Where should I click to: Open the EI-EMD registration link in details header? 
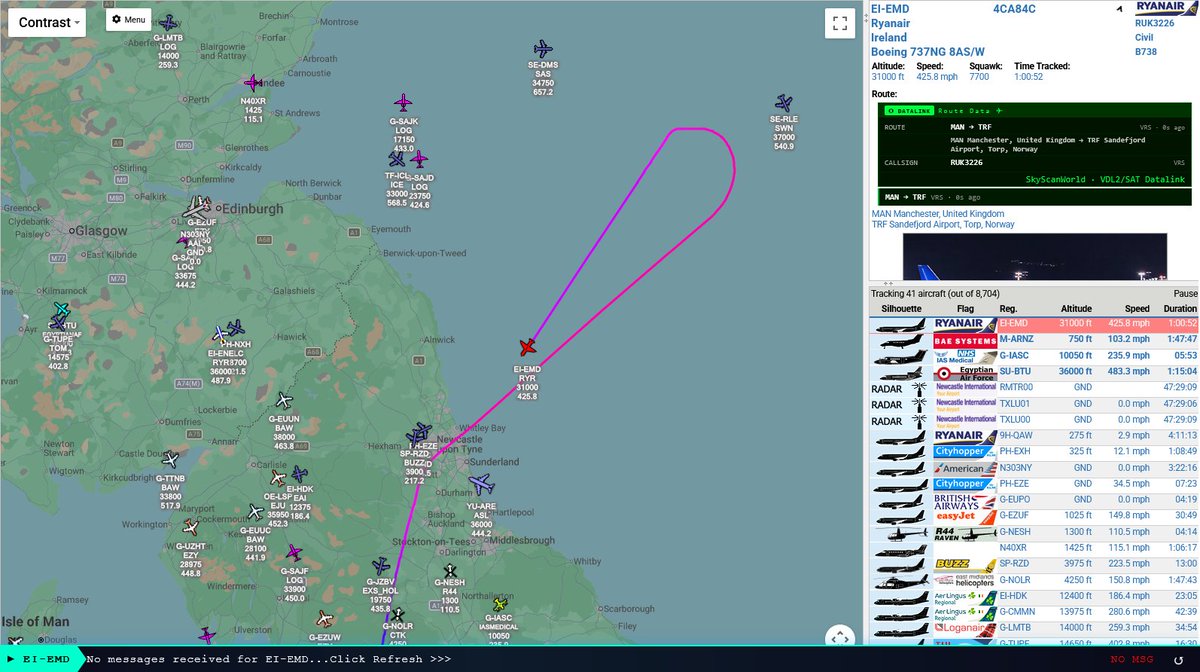(x=889, y=9)
